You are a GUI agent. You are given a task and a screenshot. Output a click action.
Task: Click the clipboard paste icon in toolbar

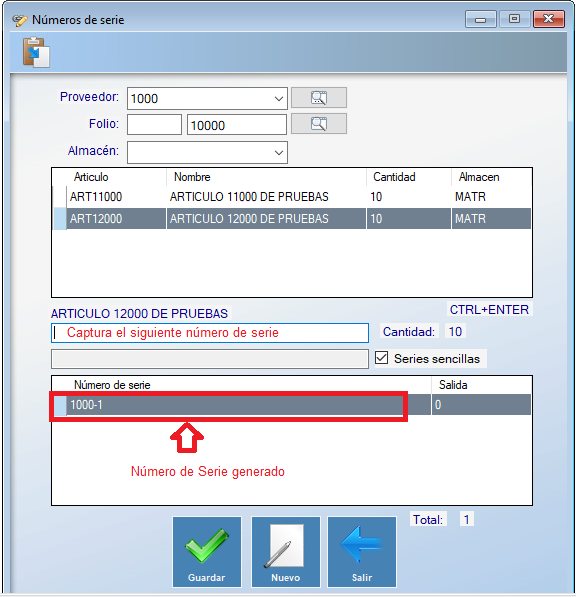(x=36, y=52)
